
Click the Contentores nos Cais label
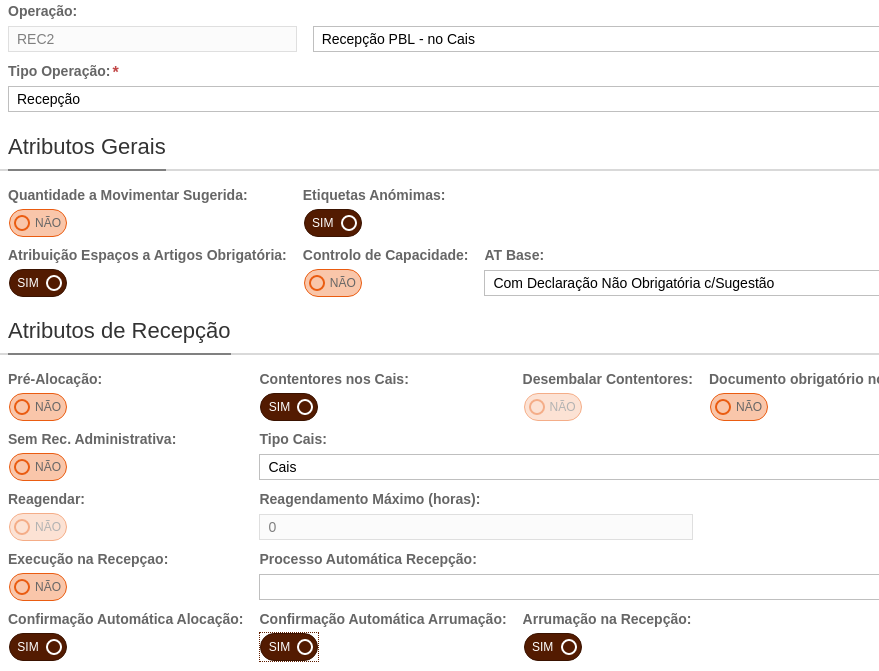click(334, 379)
